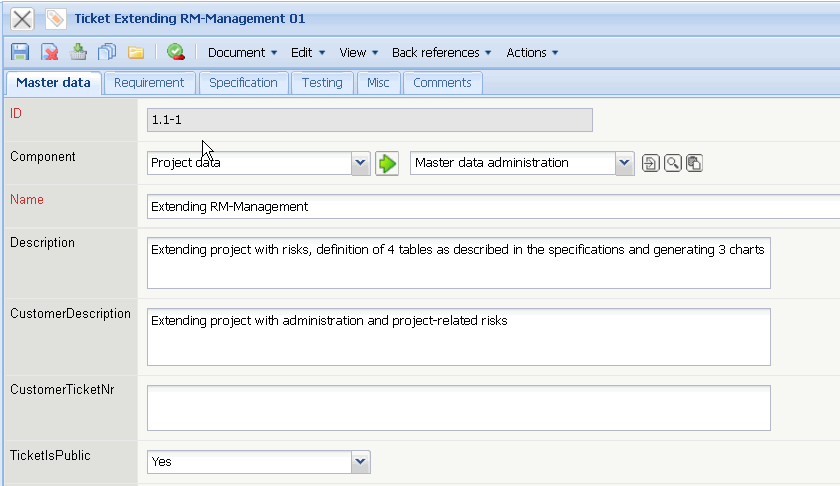Click into the Name input field
Image resolution: width=840 pixels, height=486 pixels.
[490, 207]
